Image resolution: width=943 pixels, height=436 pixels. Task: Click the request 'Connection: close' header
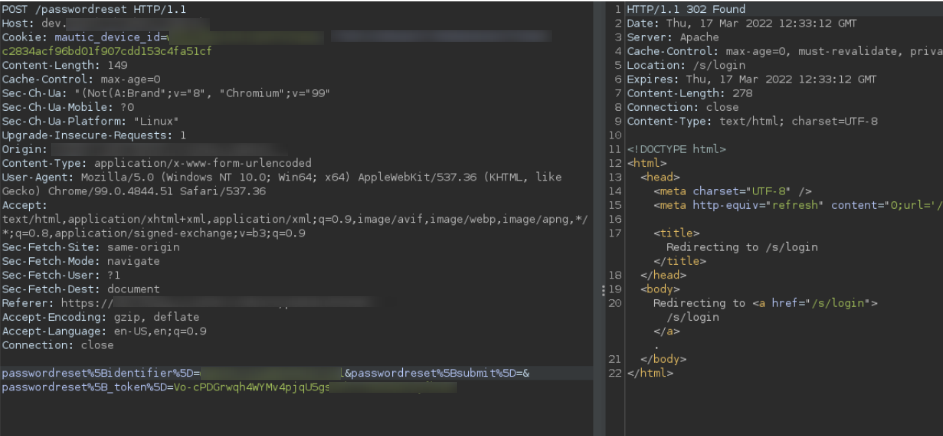tap(58, 345)
